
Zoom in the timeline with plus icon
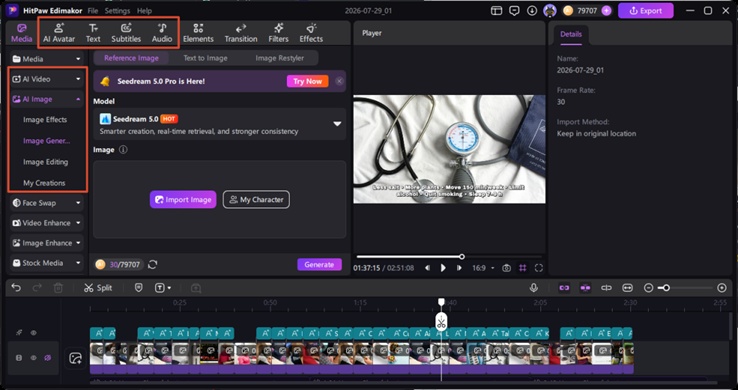tap(722, 287)
